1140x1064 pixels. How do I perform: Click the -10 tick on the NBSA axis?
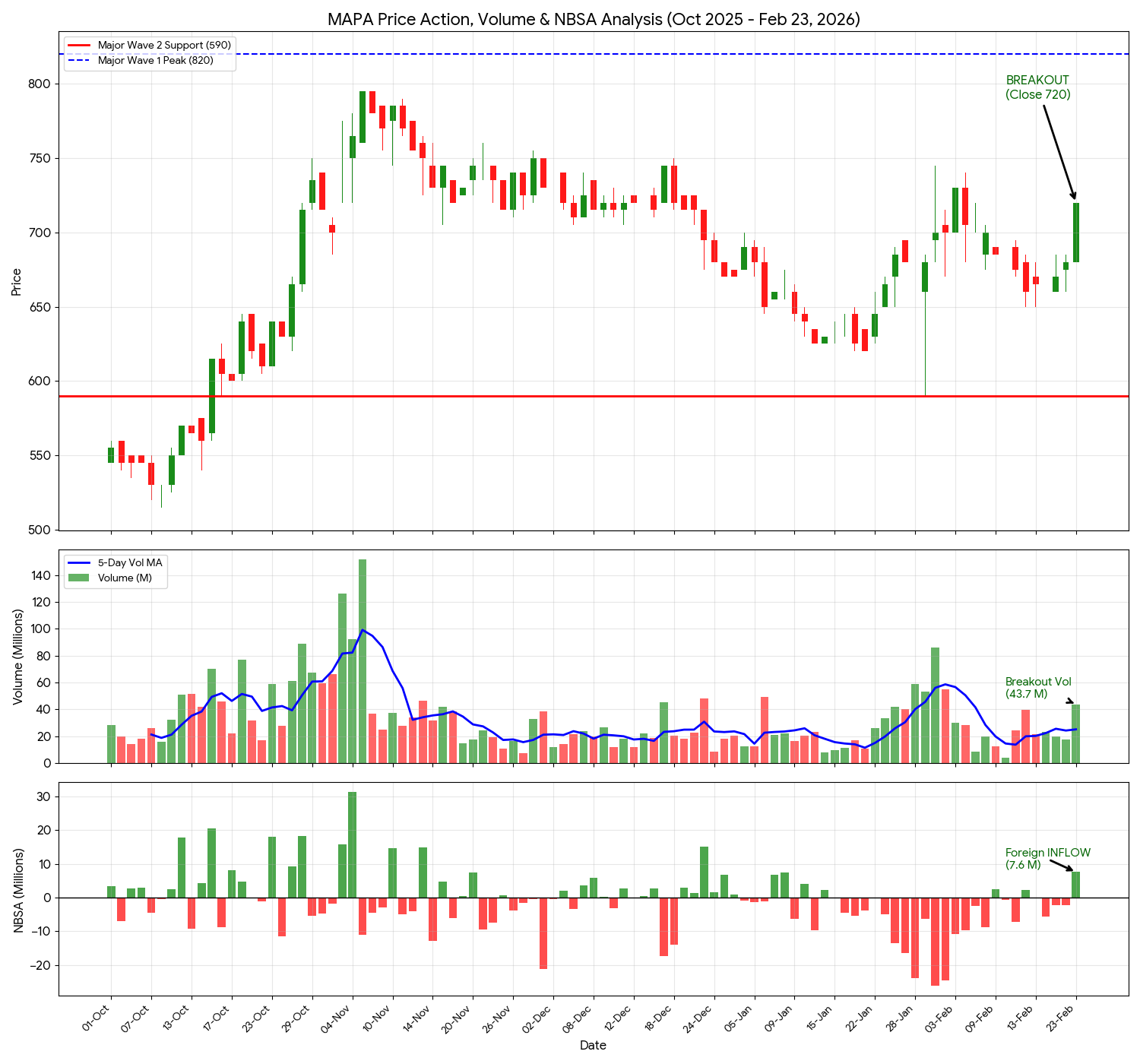(41, 932)
